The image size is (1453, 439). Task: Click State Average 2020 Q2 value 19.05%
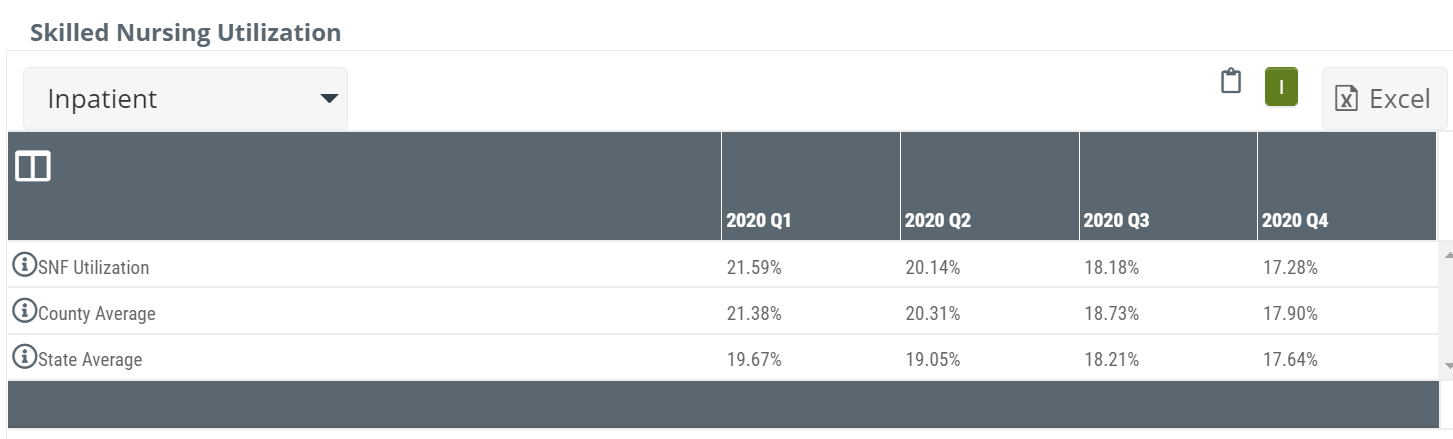pyautogui.click(x=933, y=360)
